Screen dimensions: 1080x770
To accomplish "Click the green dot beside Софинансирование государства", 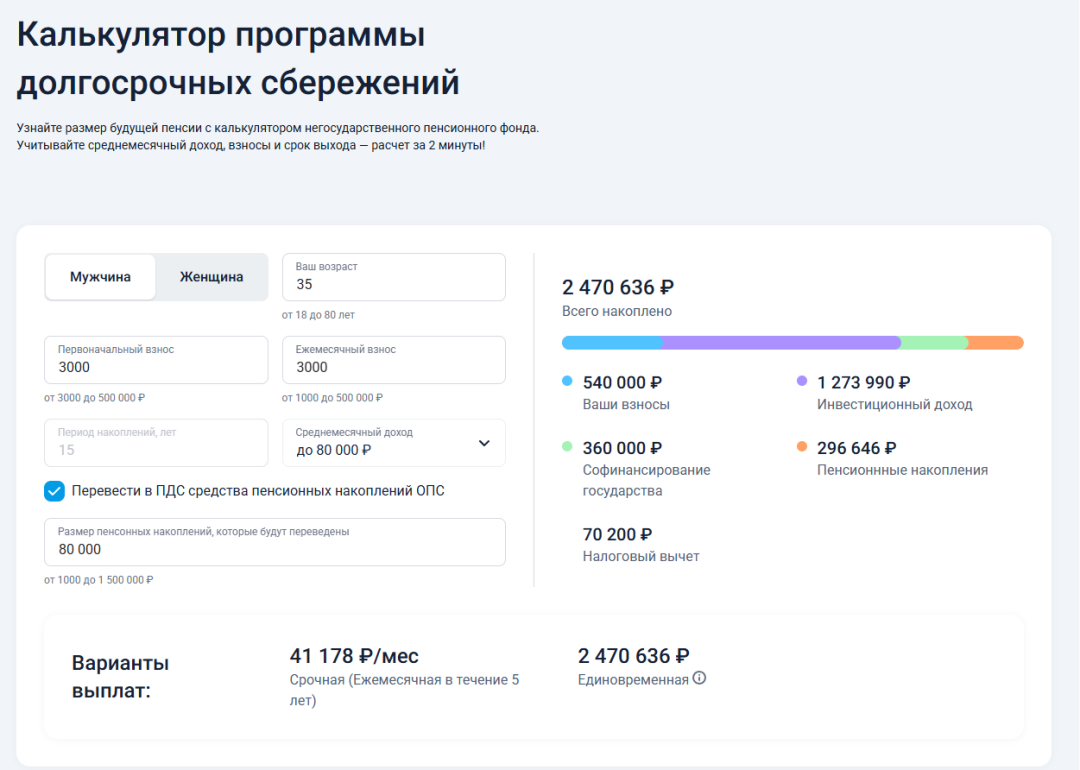I will (x=565, y=445).
